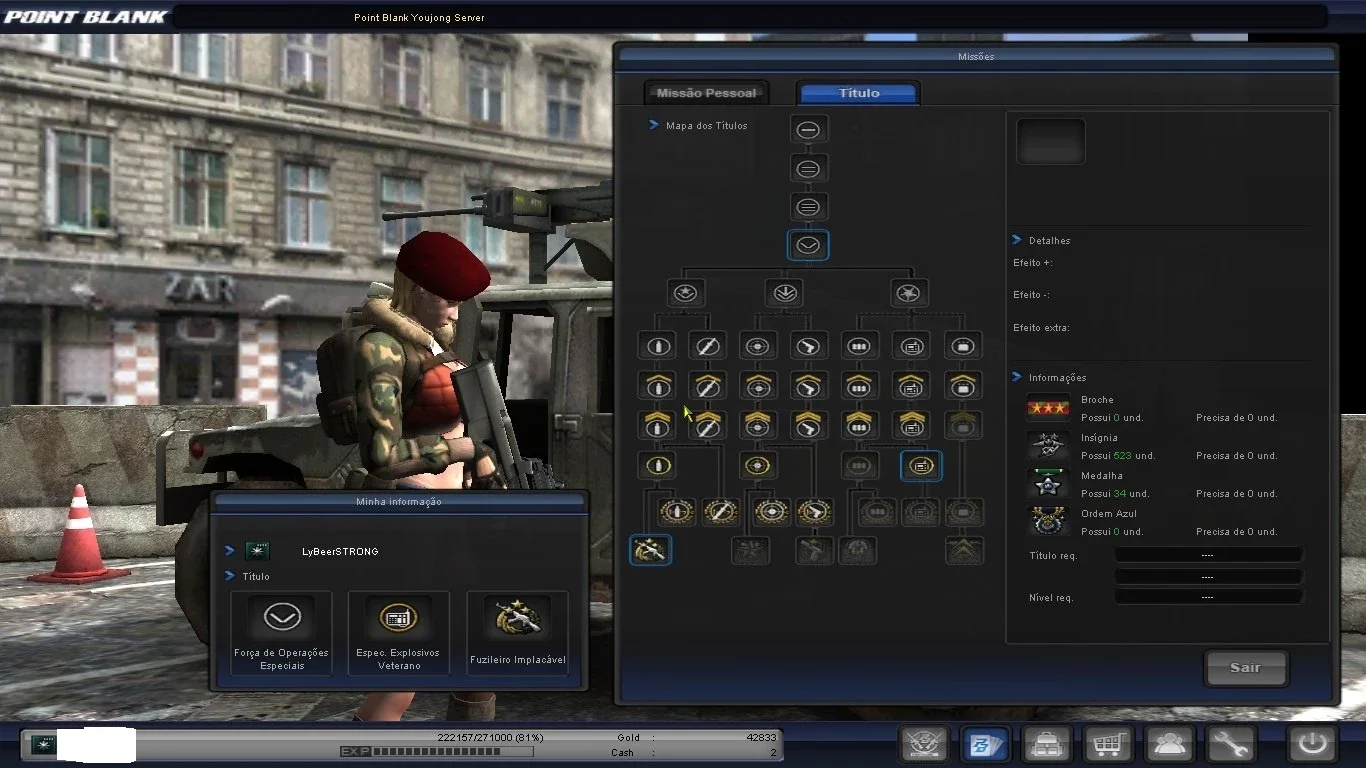
Task: Select the bullet title with one chevron
Action: 657,386
